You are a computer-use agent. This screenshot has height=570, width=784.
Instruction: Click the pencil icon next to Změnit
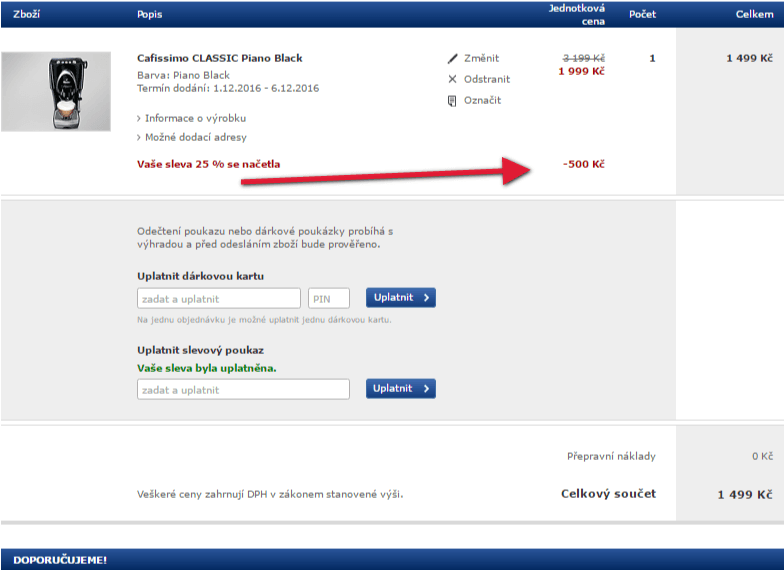tap(452, 58)
